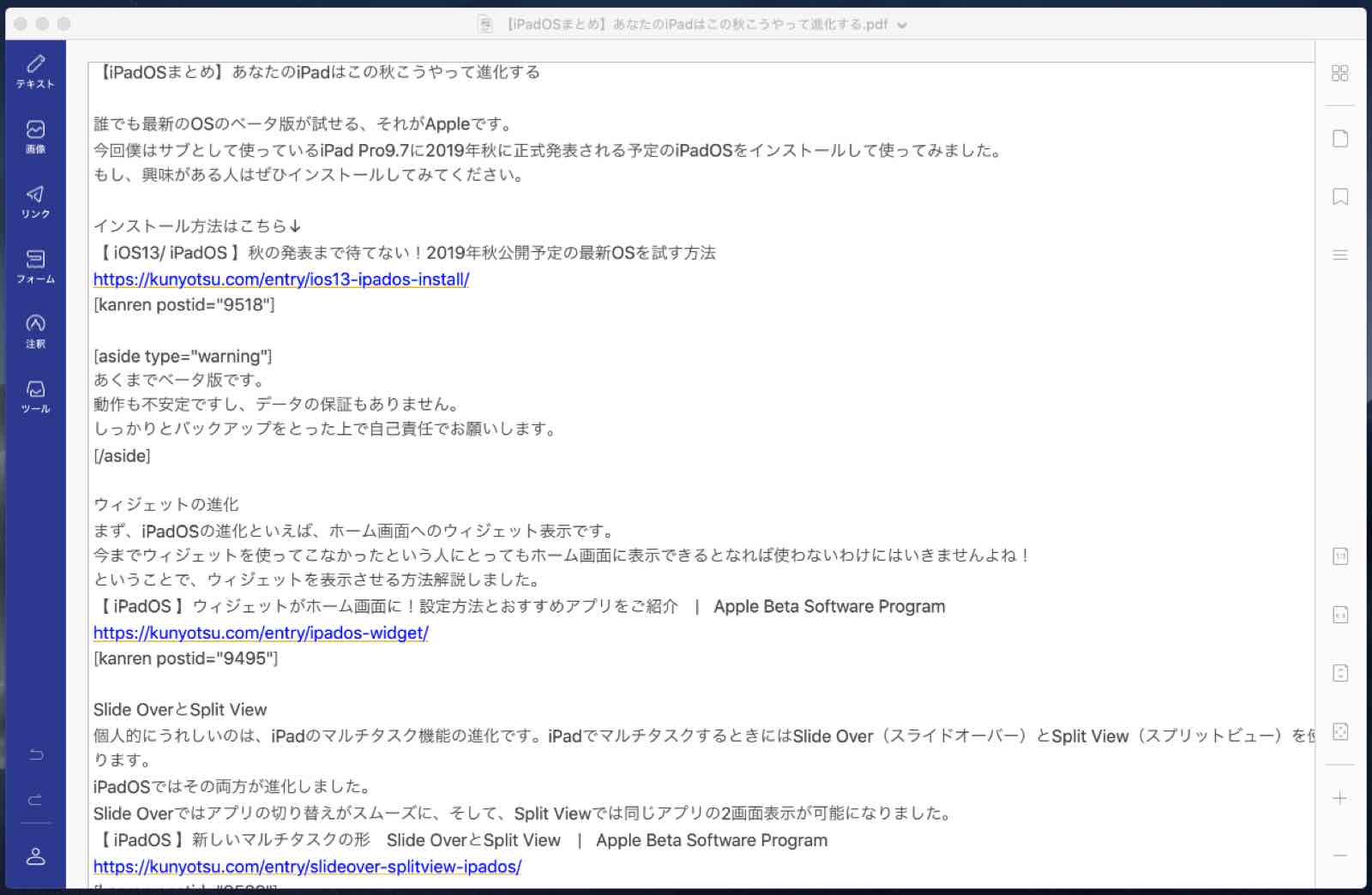Toggle full screen view icon

(1340, 731)
